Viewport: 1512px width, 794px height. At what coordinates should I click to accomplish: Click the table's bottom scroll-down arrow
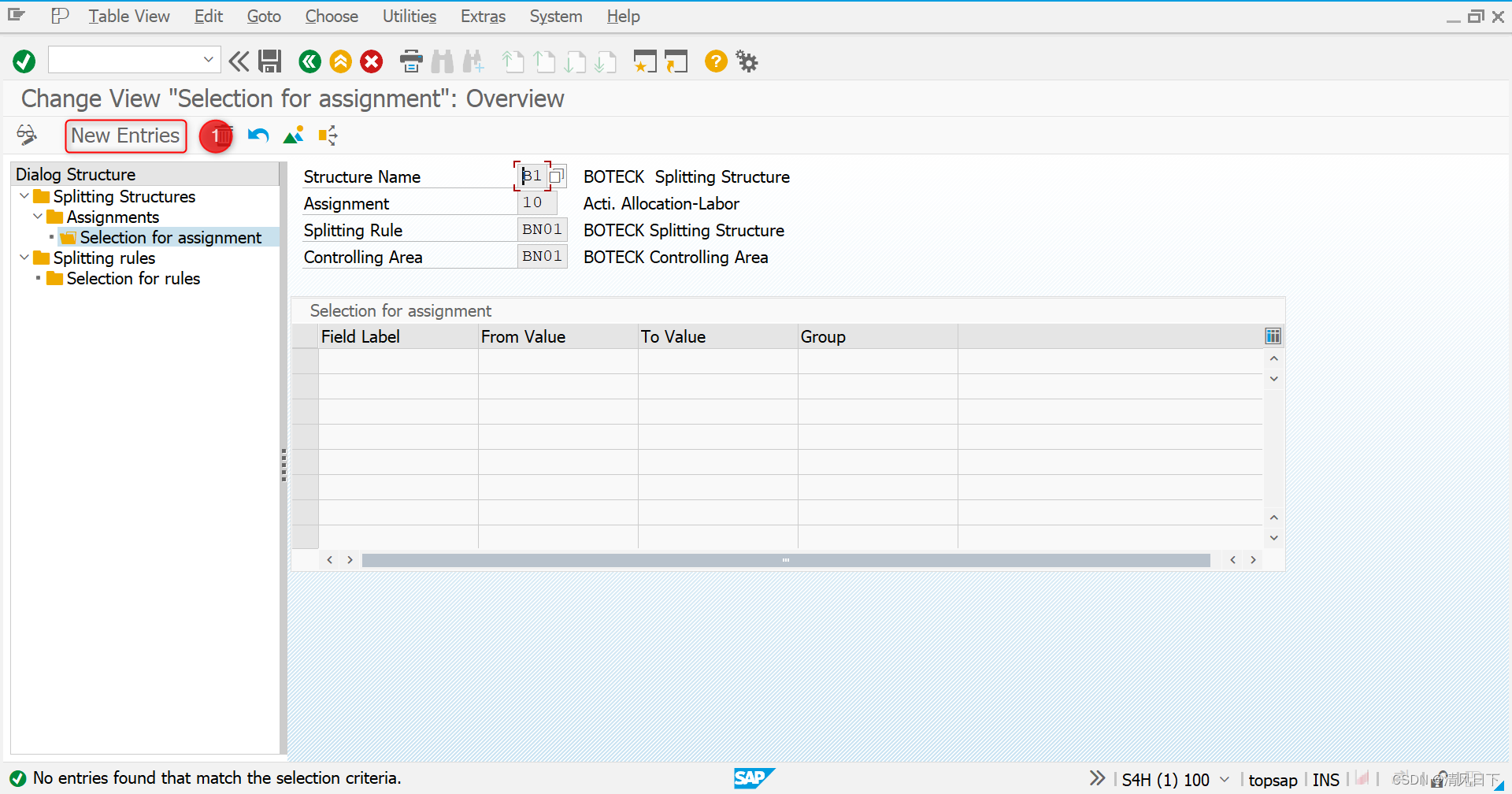pyautogui.click(x=1273, y=538)
